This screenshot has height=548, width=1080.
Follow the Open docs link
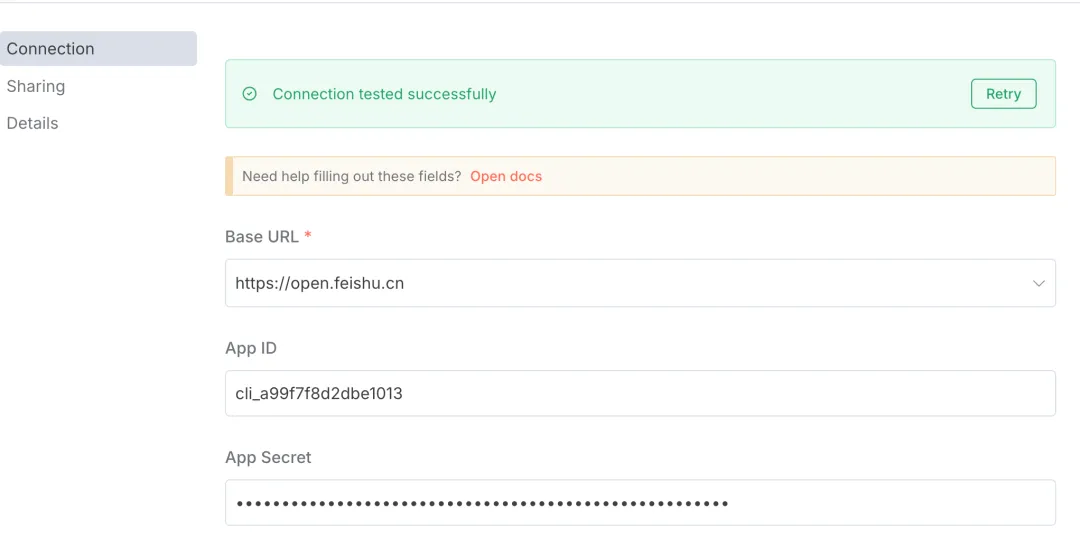click(506, 176)
